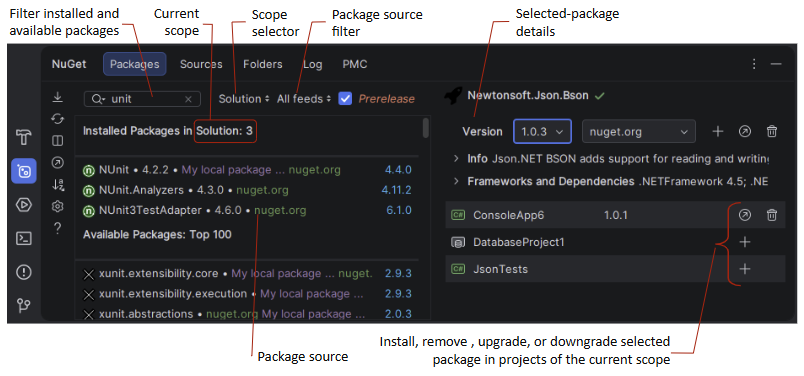Click the 6.1.0 available version link
Screen dimensions: 804x376
tap(398, 210)
